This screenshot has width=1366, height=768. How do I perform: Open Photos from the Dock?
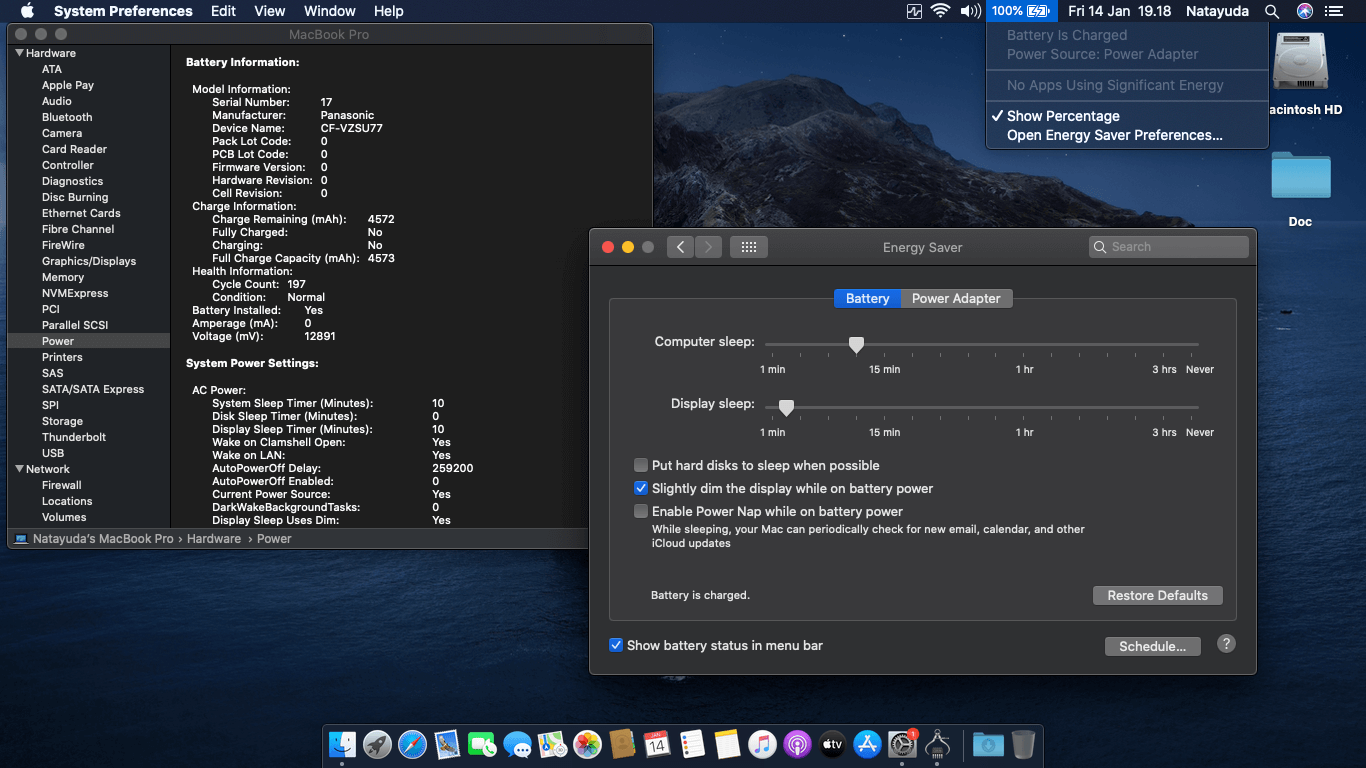[x=587, y=744]
